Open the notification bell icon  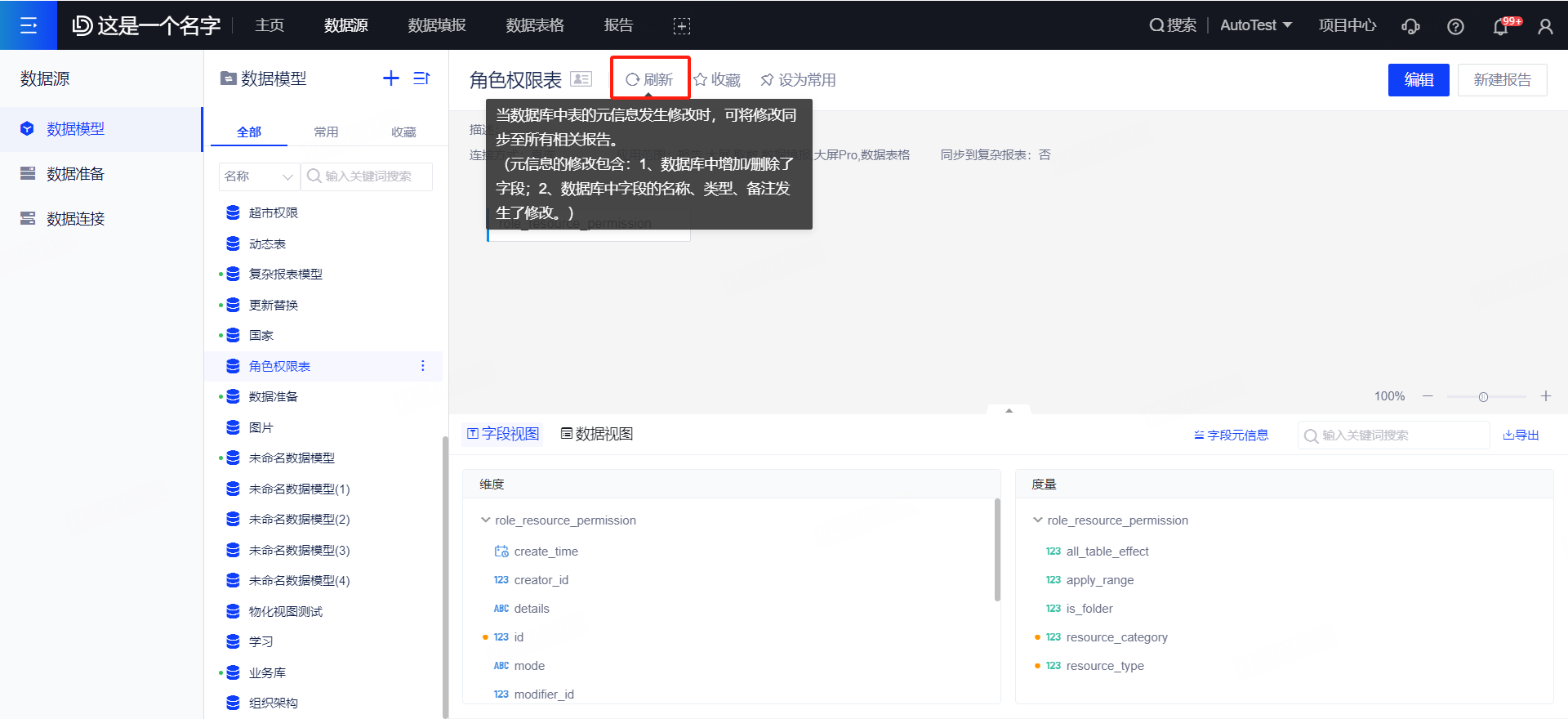pos(1500,26)
